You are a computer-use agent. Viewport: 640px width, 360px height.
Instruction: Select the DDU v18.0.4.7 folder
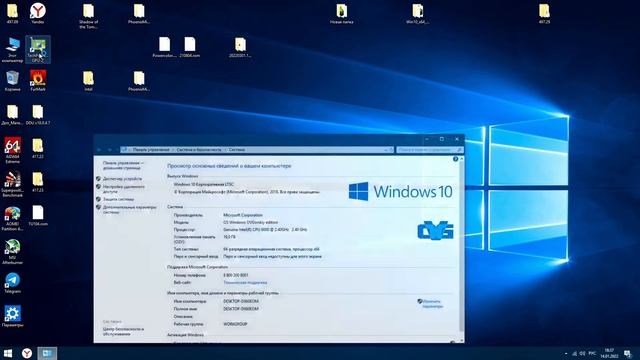click(38, 114)
